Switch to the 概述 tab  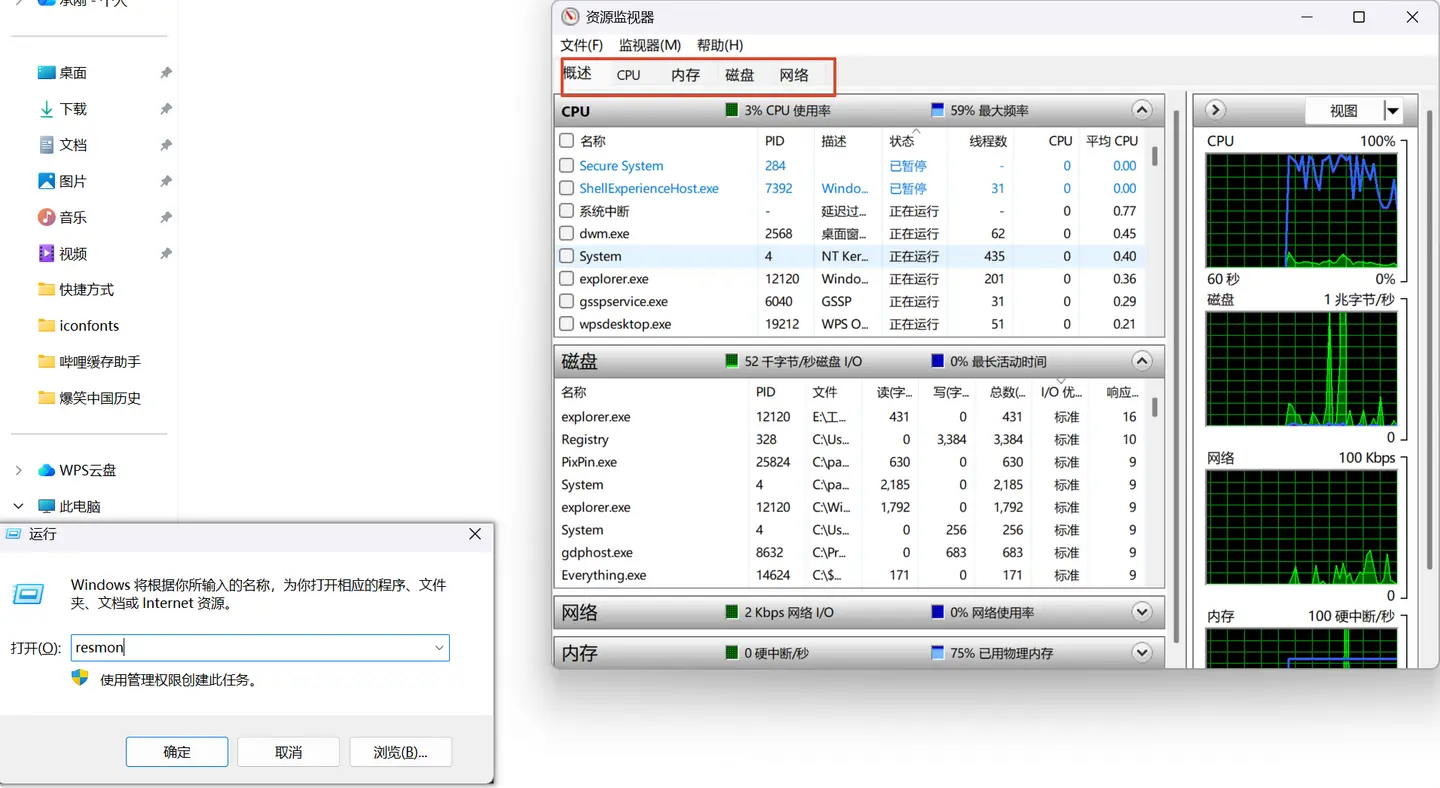click(x=577, y=73)
